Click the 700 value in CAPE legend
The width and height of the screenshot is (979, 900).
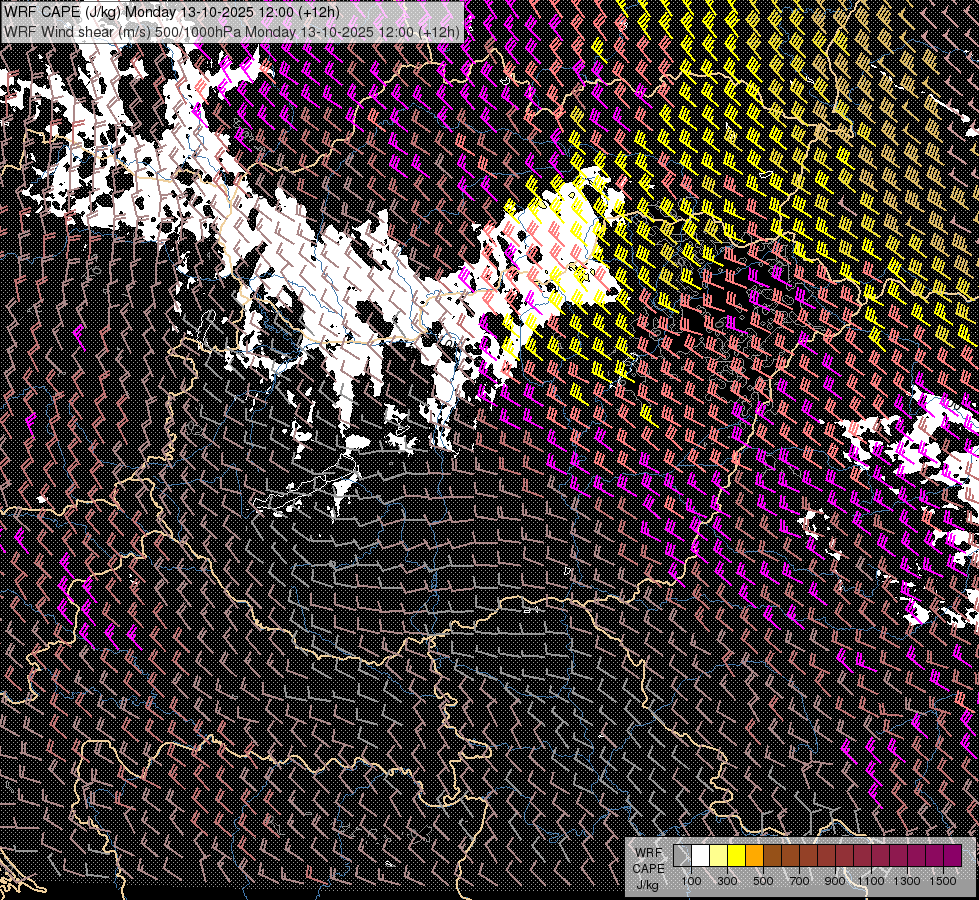point(799,881)
